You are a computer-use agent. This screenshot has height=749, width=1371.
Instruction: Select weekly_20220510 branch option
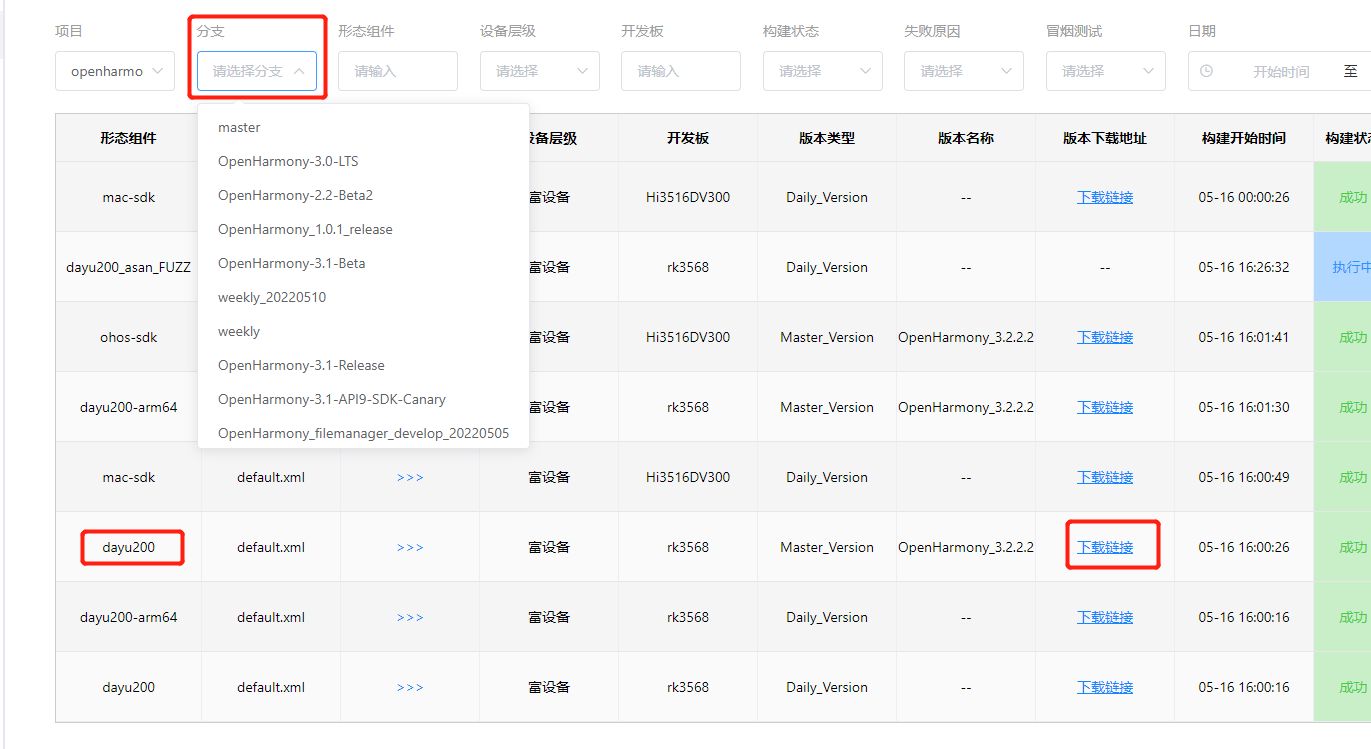(364, 297)
